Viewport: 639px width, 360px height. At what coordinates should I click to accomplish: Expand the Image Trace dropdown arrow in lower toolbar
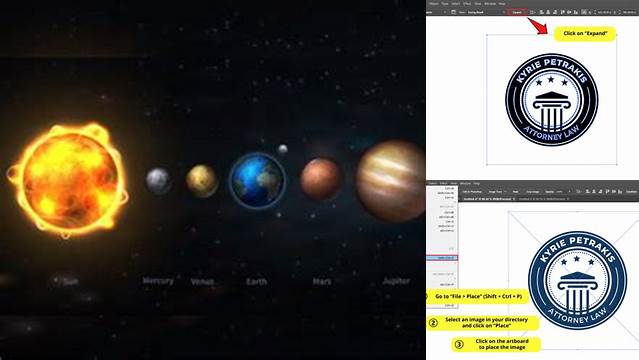tap(506, 192)
